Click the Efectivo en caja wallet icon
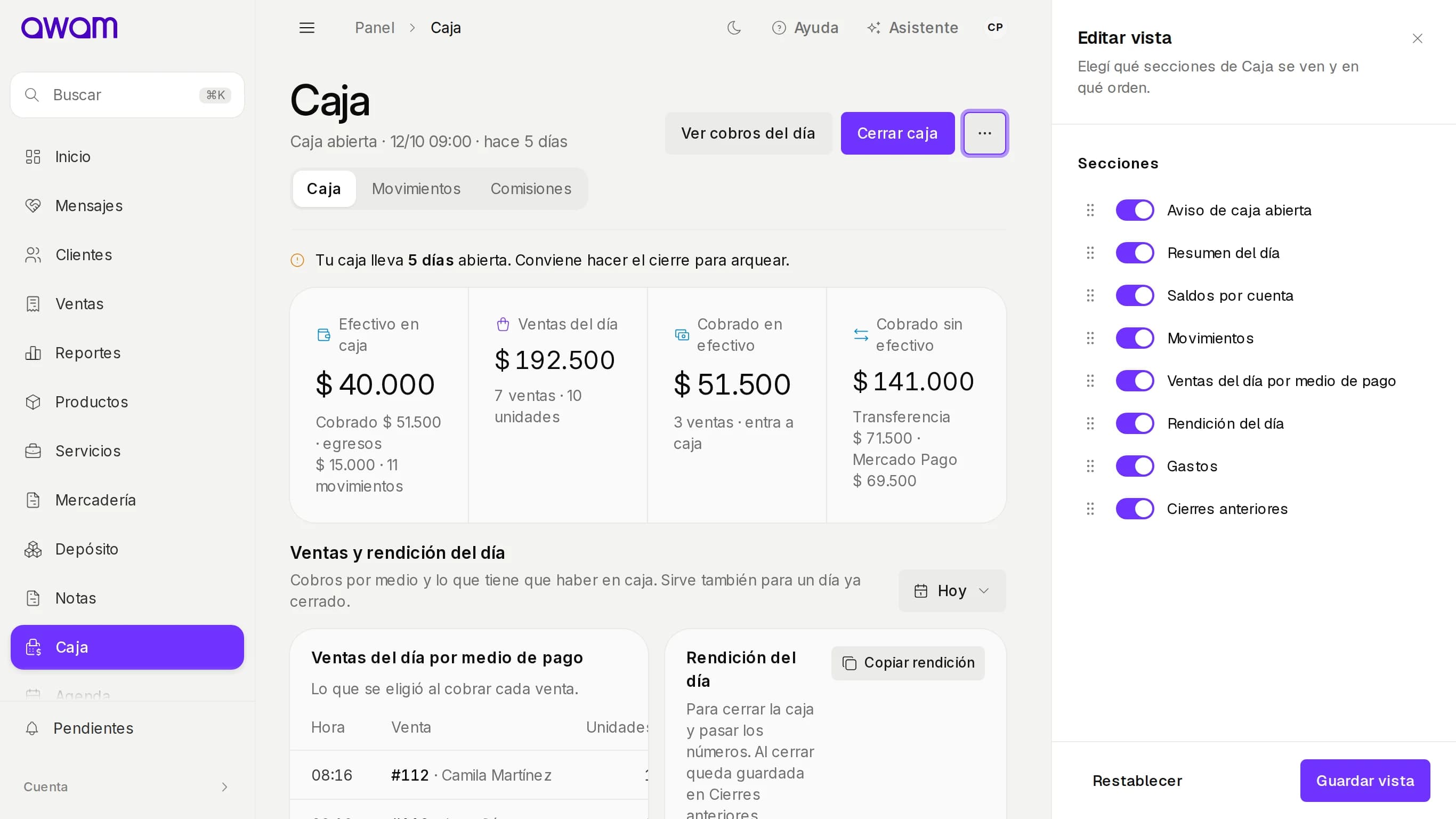The height and width of the screenshot is (819, 1456). click(x=324, y=335)
